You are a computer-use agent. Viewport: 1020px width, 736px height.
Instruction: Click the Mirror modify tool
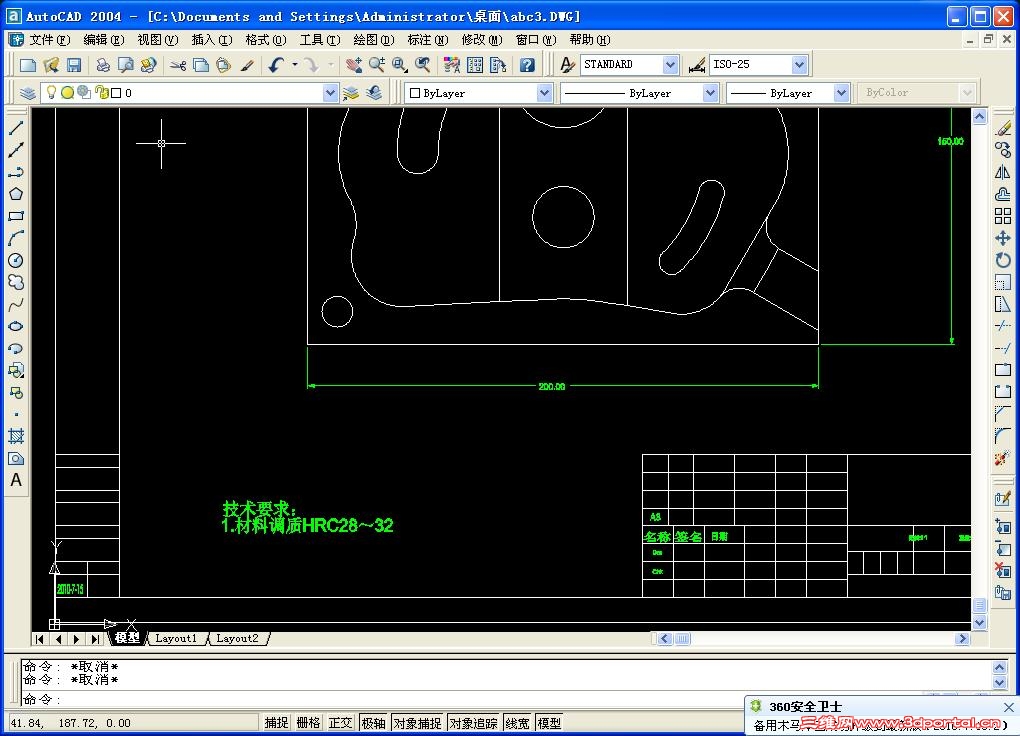click(x=1003, y=172)
